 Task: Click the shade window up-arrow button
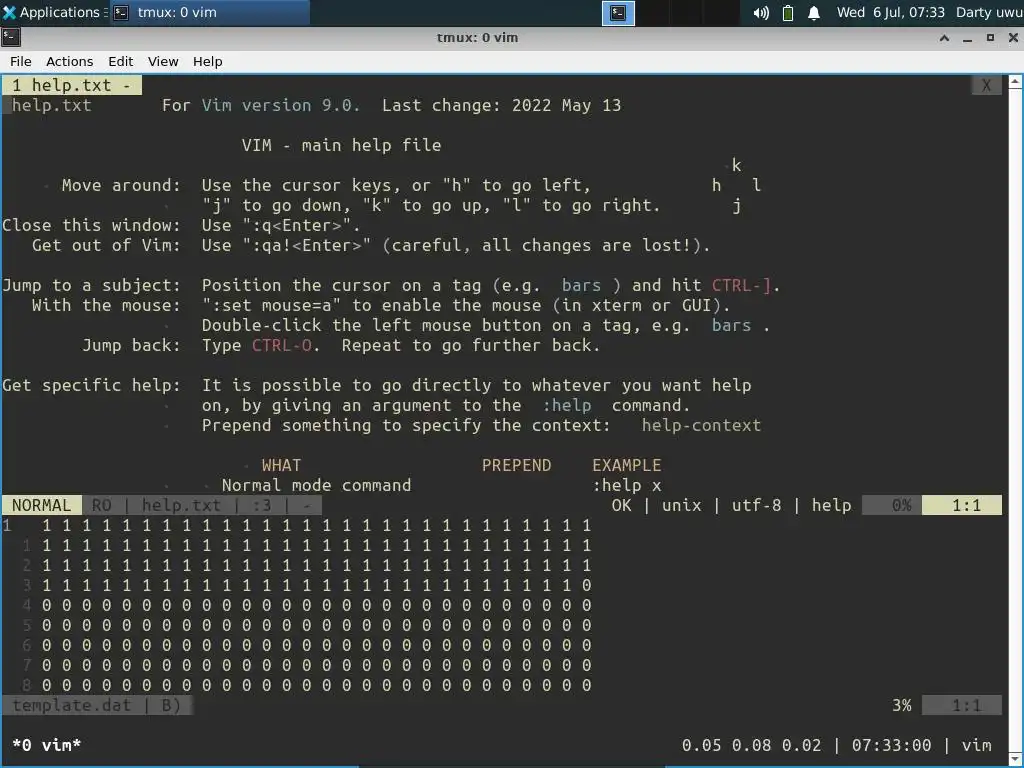[x=944, y=38]
